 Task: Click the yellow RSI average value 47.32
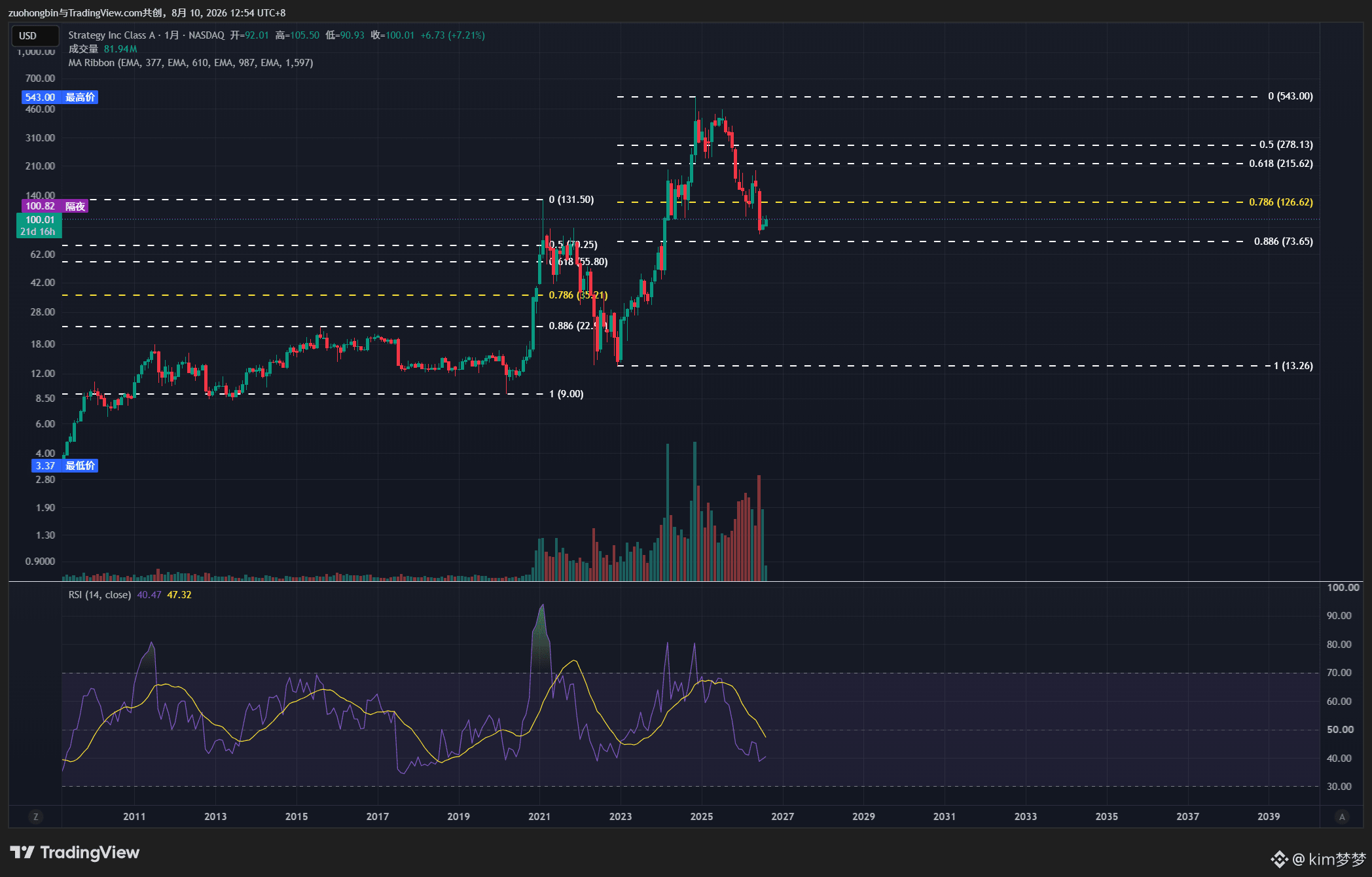179,595
